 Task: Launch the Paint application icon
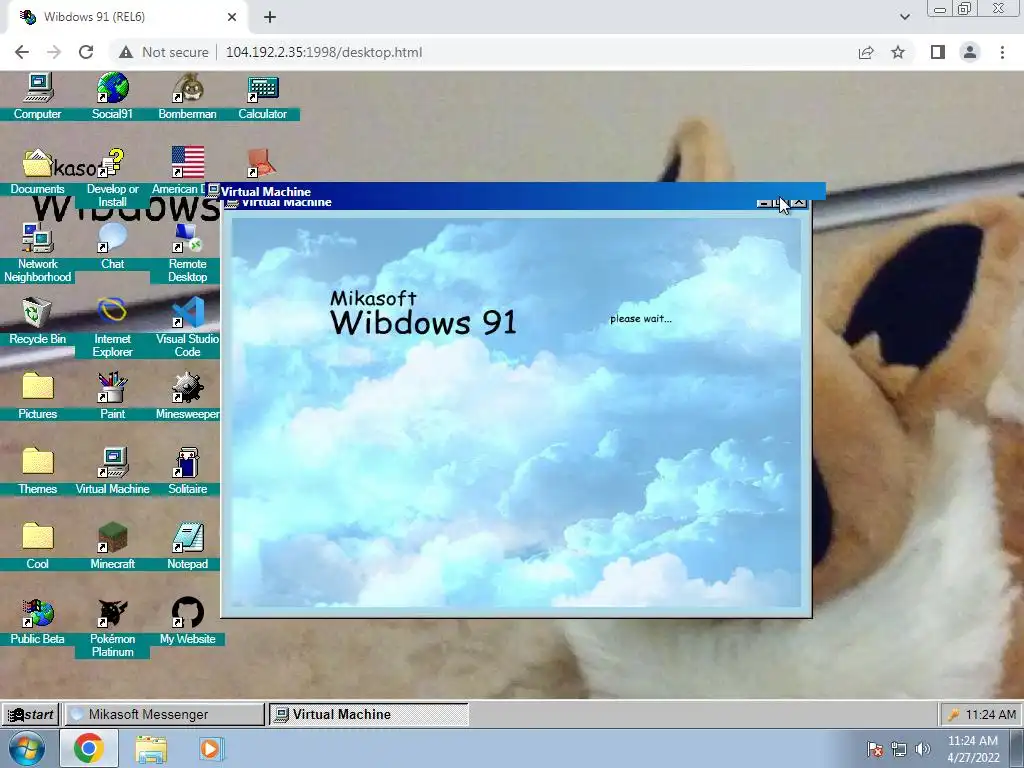point(112,396)
